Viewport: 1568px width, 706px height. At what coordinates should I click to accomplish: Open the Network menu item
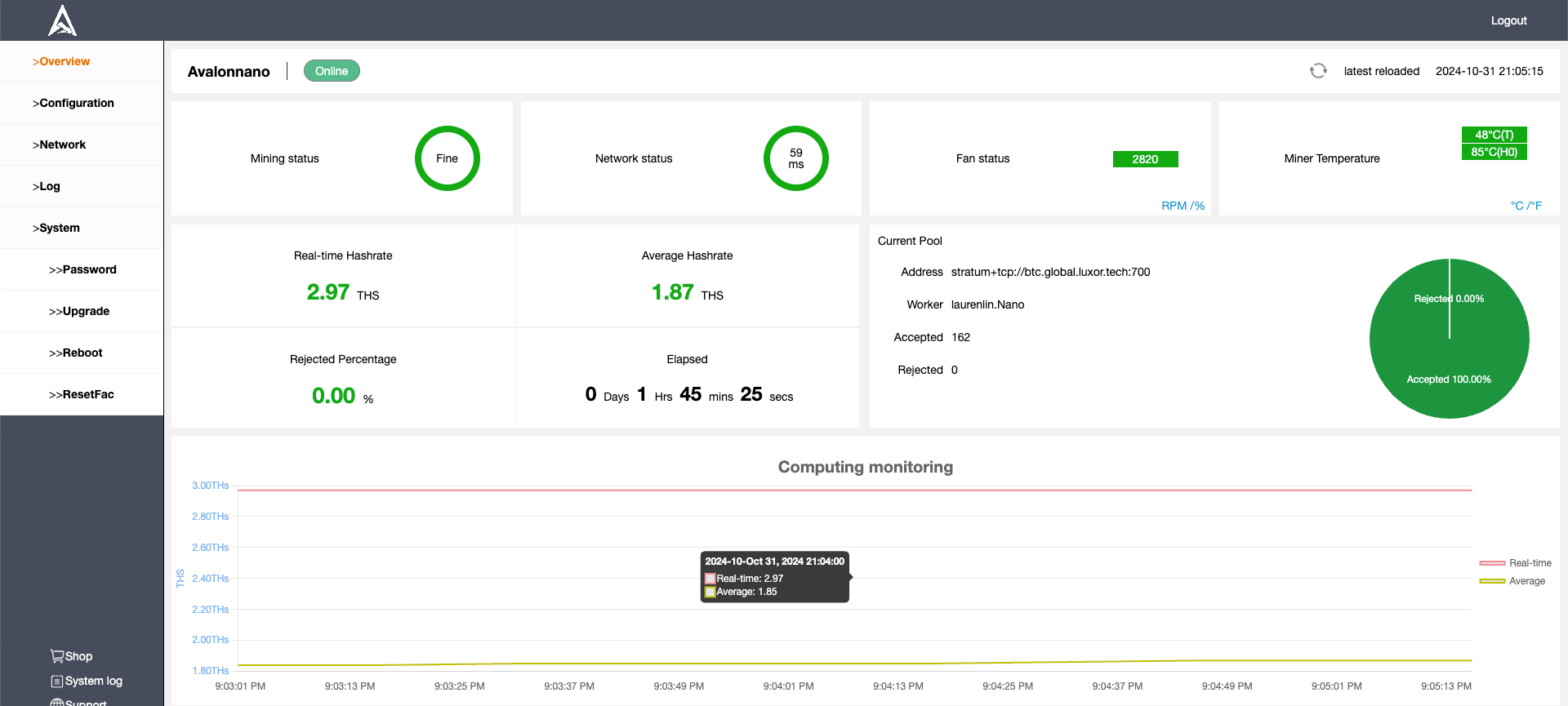point(82,144)
